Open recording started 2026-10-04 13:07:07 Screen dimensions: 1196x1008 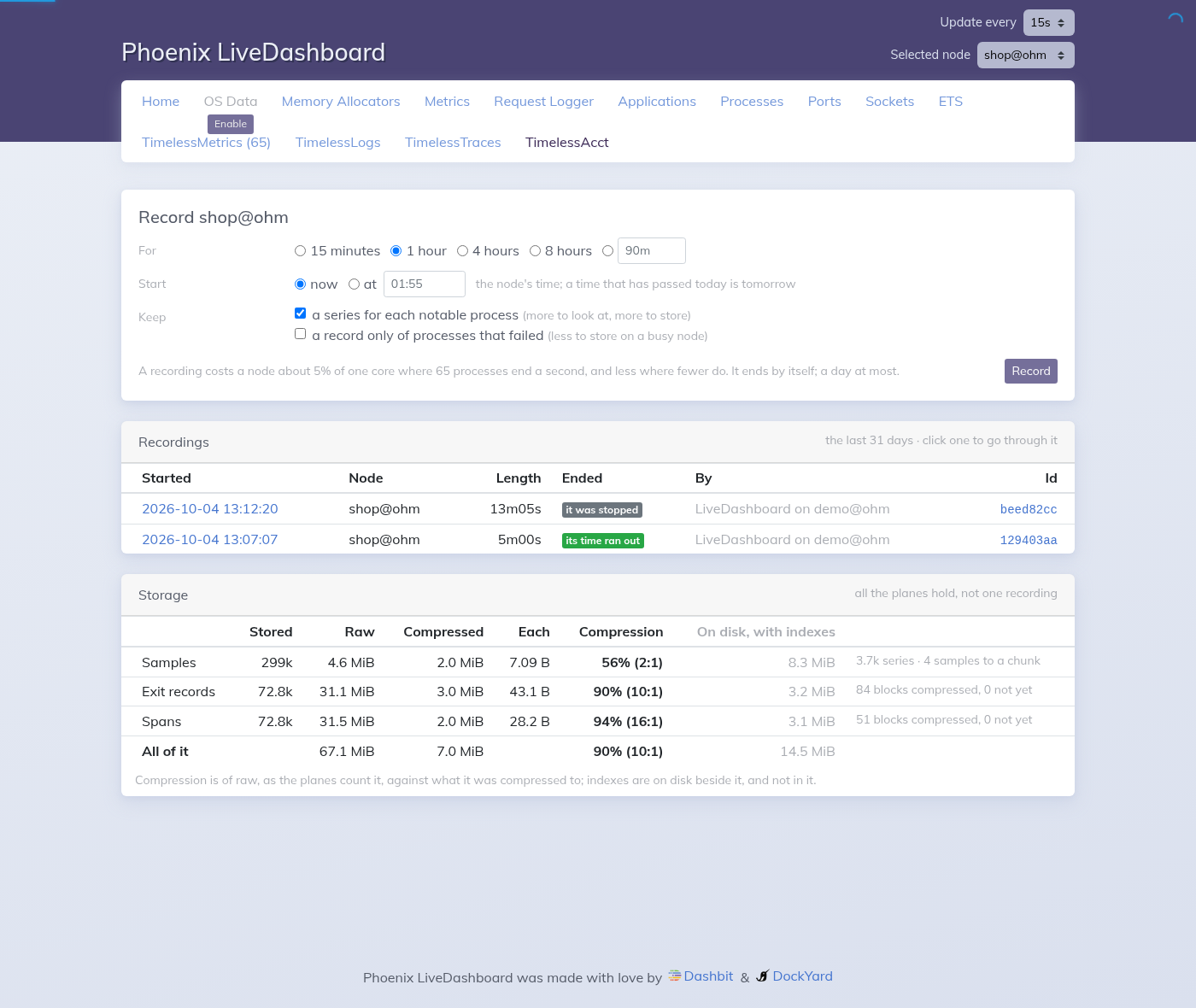210,540
